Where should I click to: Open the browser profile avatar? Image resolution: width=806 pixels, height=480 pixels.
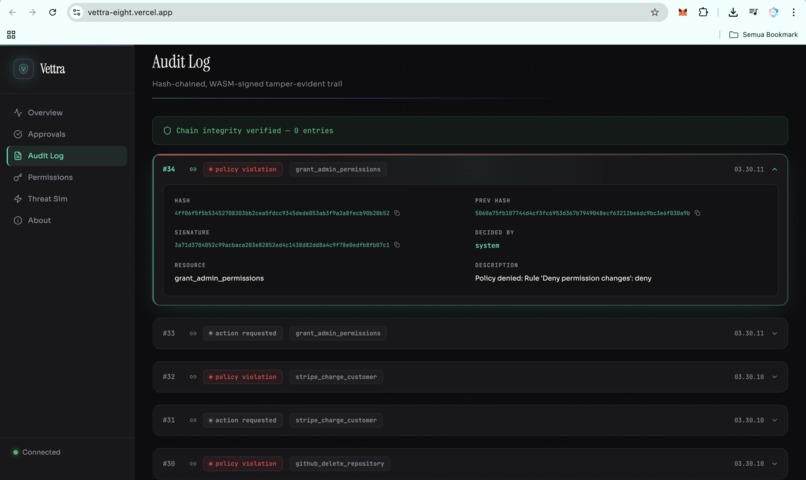click(x=774, y=12)
